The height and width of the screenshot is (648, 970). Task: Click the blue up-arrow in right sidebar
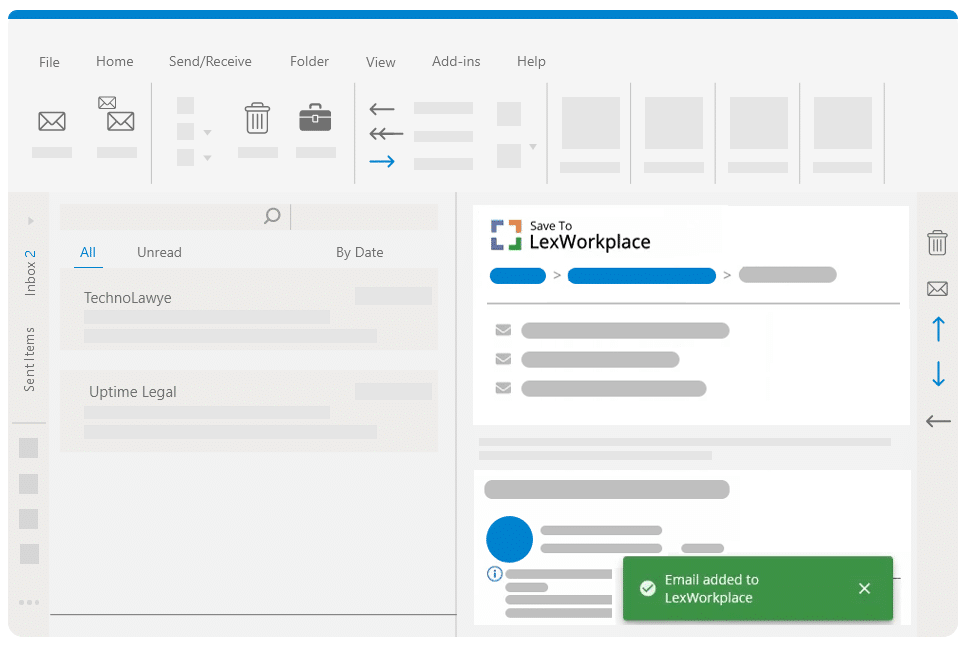point(938,329)
